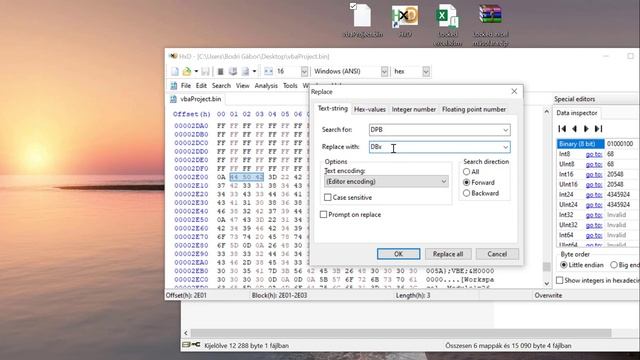Click the HxD app icon in title bar
Viewport: 640px width, 360px height.
173,56
